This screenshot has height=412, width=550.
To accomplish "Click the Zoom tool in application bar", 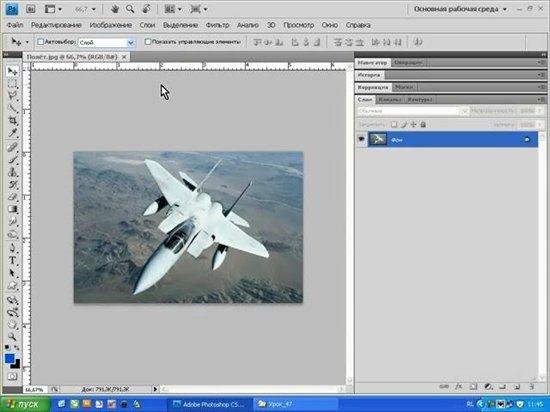I will pyautogui.click(x=130, y=9).
